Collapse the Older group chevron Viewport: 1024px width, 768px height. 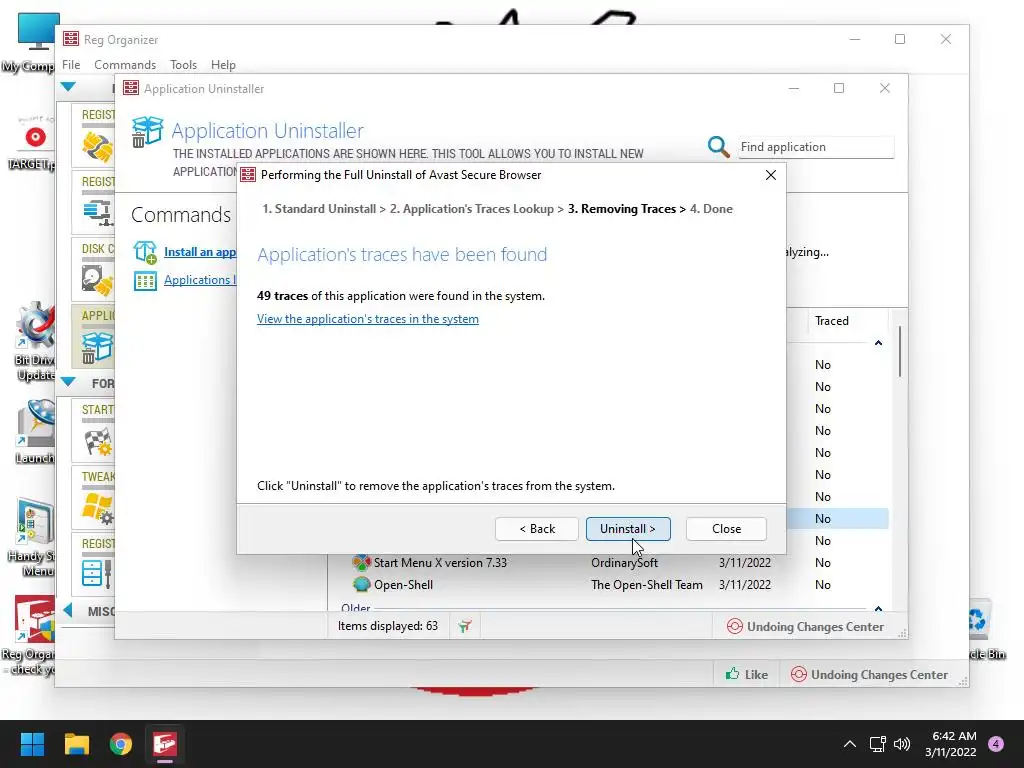pos(878,608)
